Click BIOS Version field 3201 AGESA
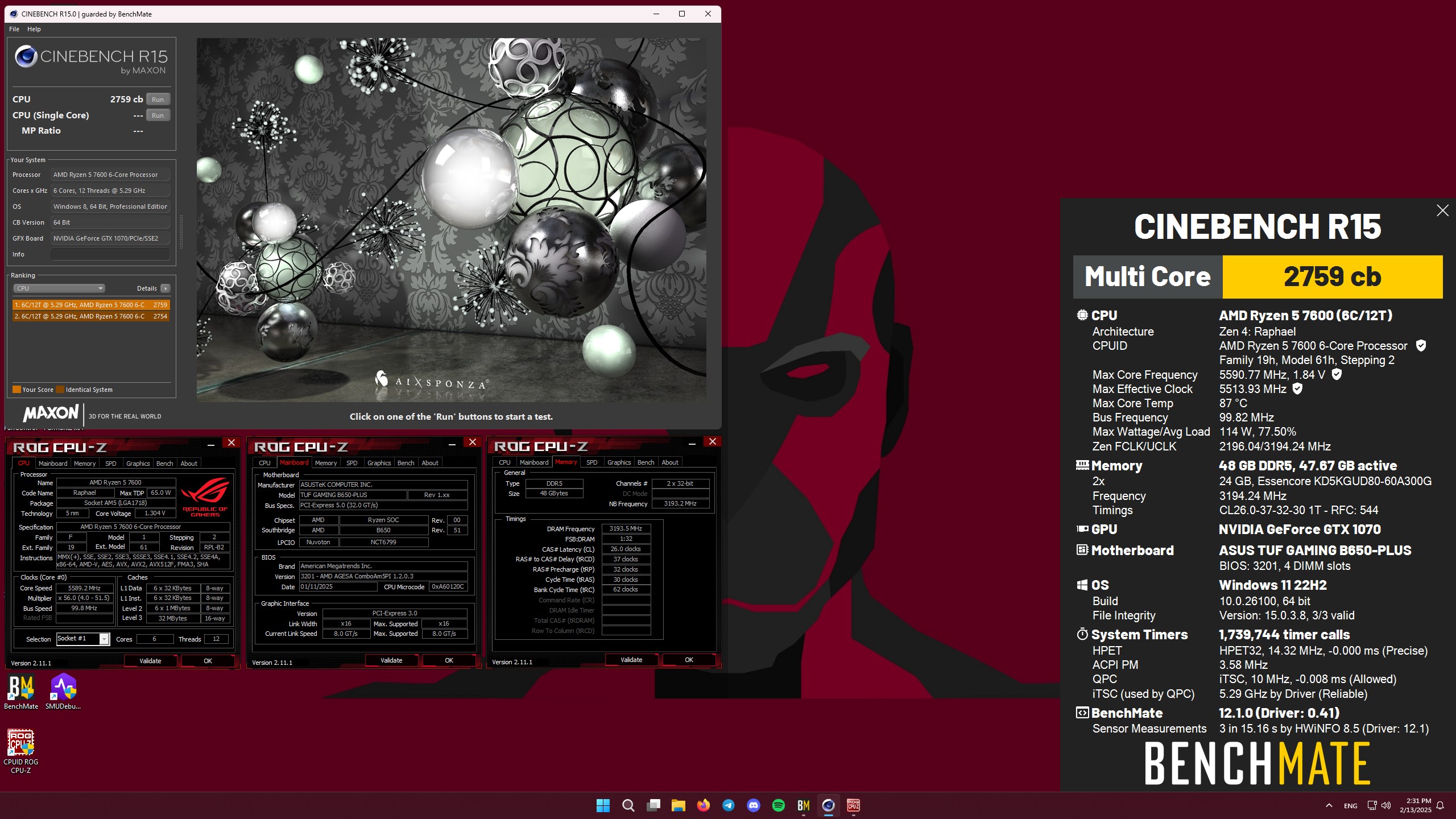 (x=383, y=576)
